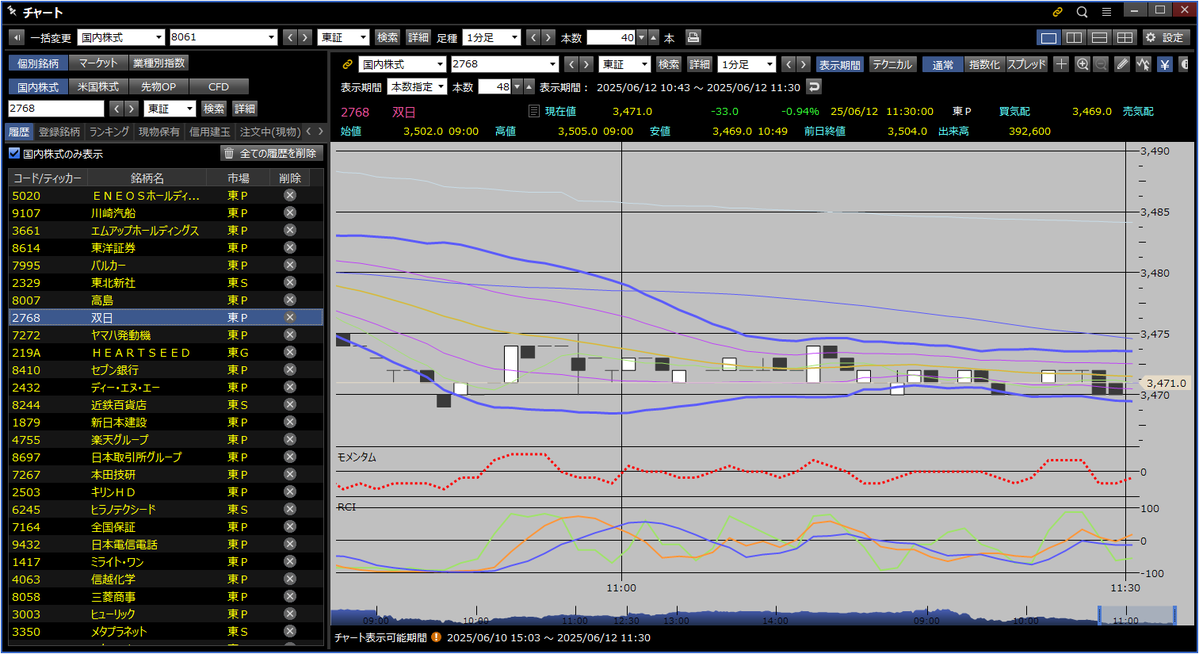Open the chart panel's 2768 code dropdown
This screenshot has width=1199, height=654.
point(504,64)
